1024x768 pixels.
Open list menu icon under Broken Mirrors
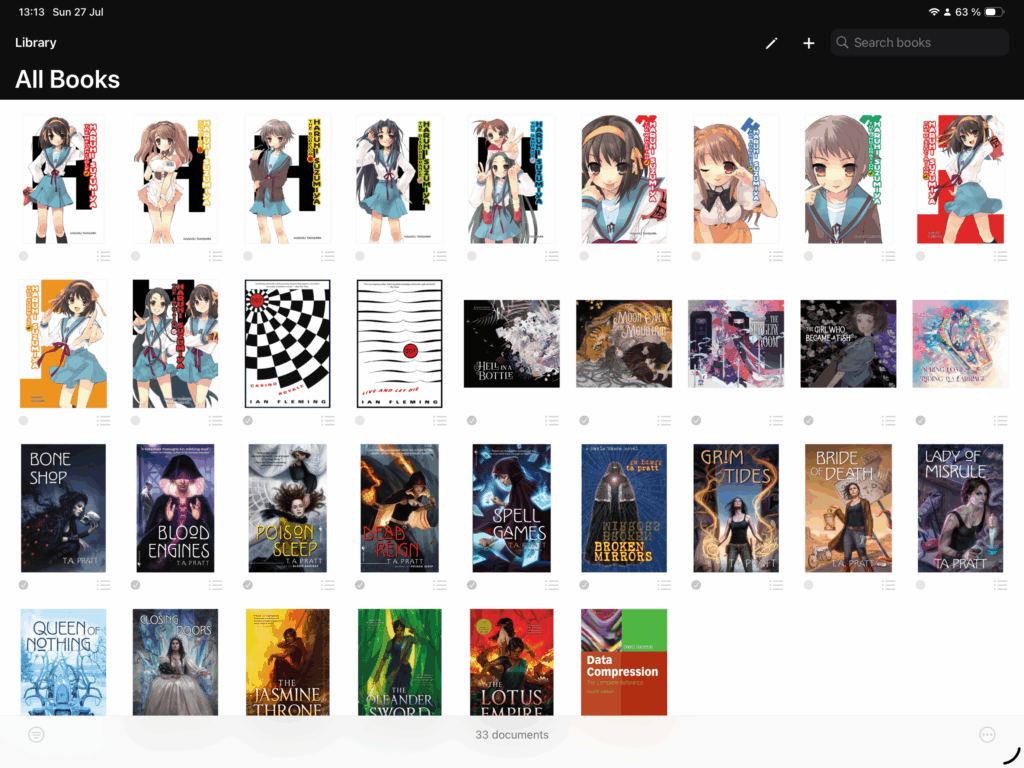coord(664,585)
